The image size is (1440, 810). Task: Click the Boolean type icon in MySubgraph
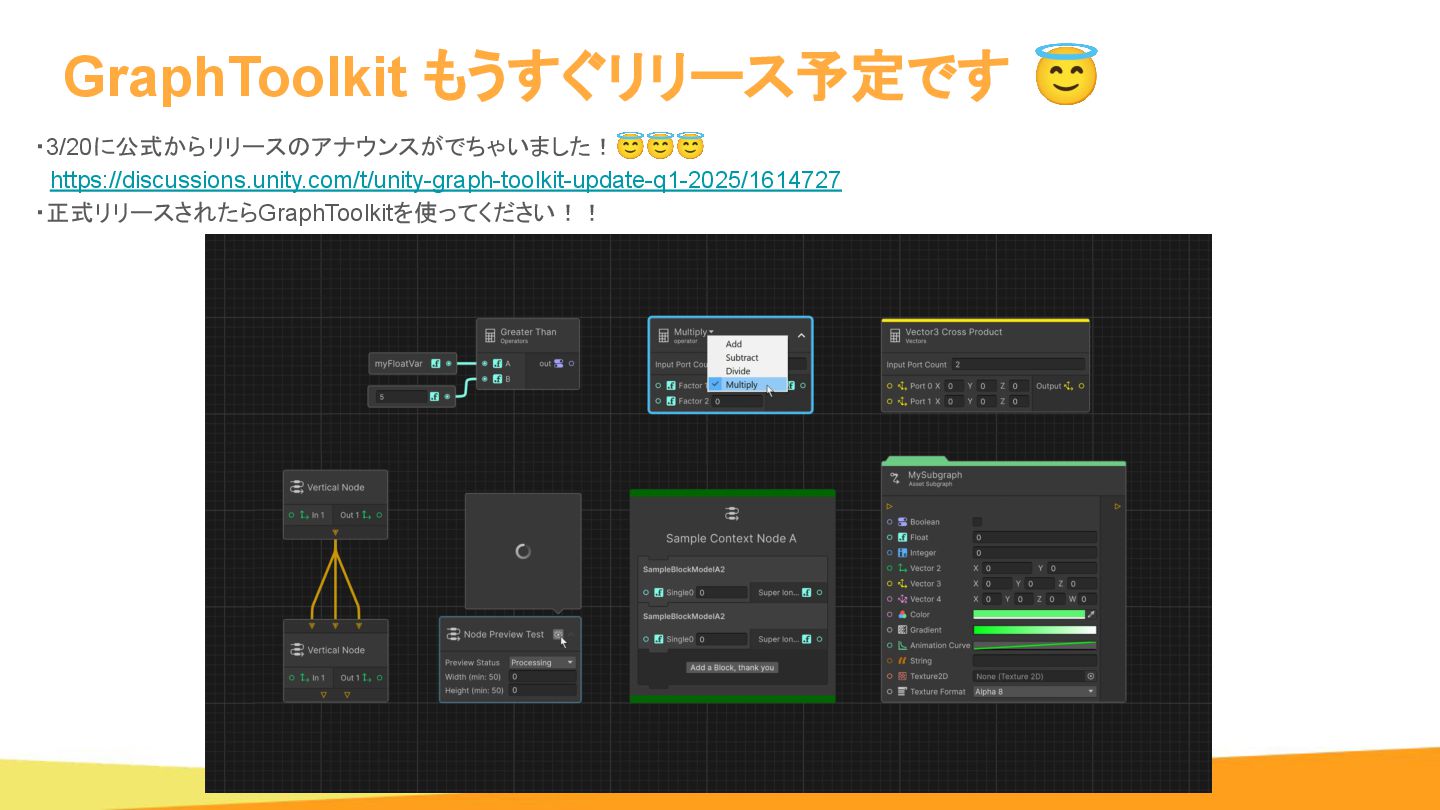pos(902,522)
